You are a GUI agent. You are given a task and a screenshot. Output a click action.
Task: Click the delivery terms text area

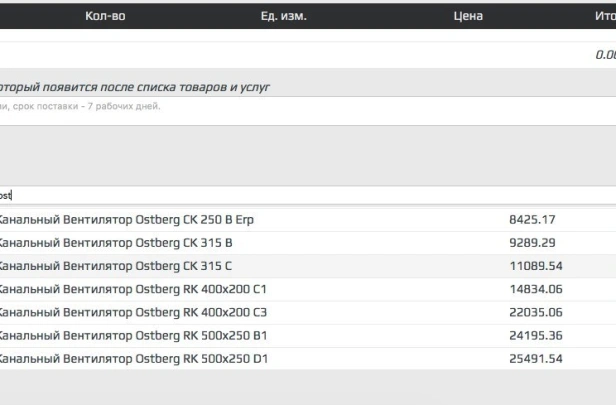point(300,107)
